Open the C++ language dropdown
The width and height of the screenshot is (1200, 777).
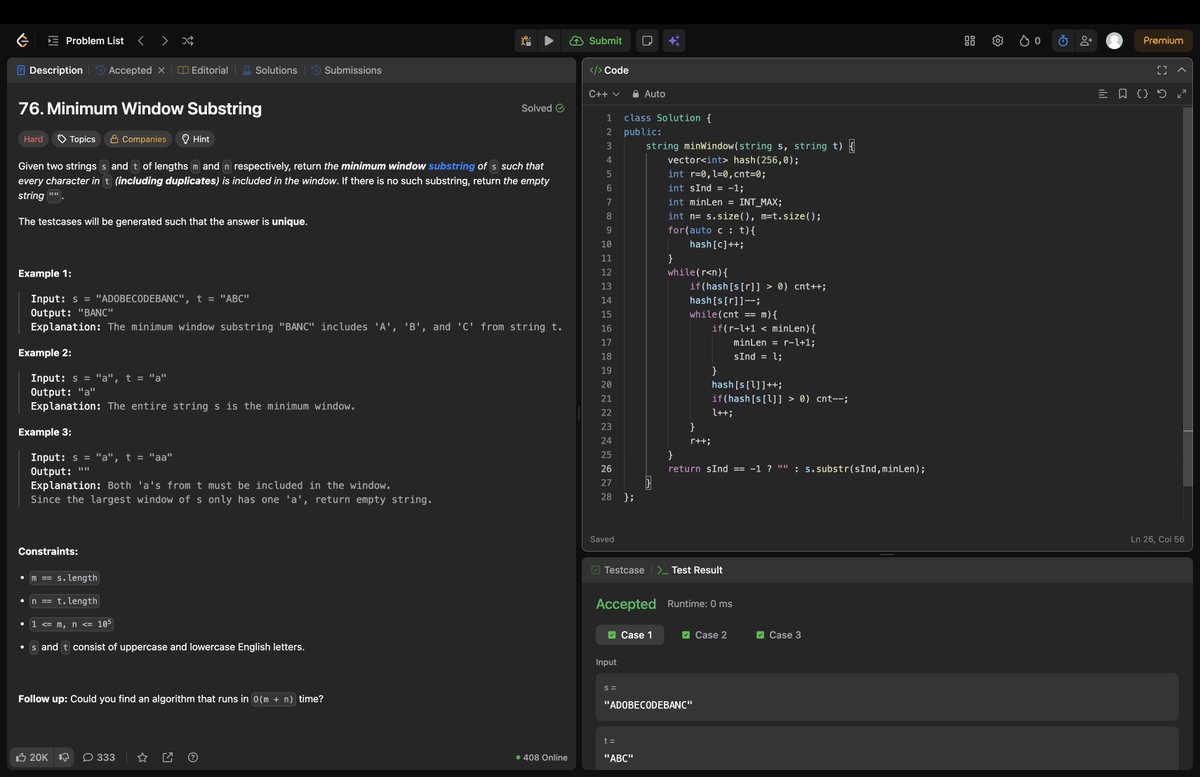click(x=604, y=94)
